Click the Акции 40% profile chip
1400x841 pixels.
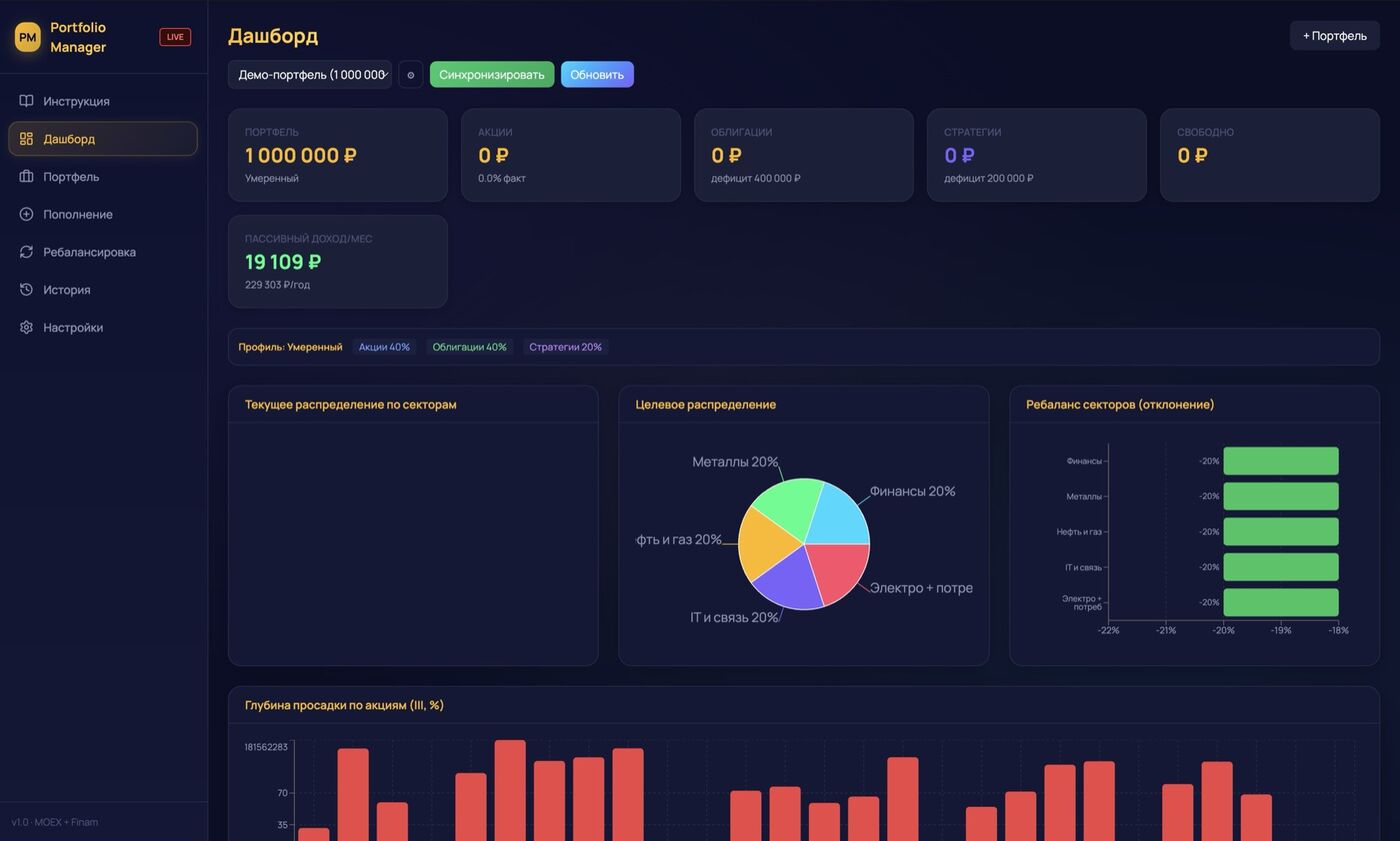384,347
